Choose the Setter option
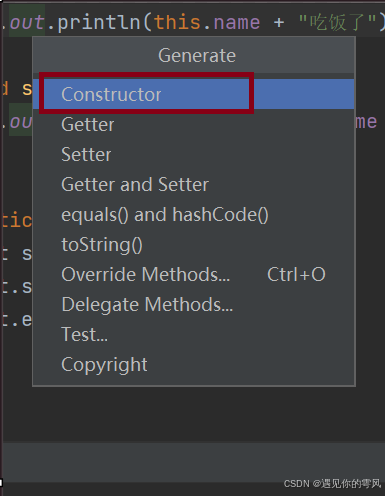 click(x=193, y=154)
